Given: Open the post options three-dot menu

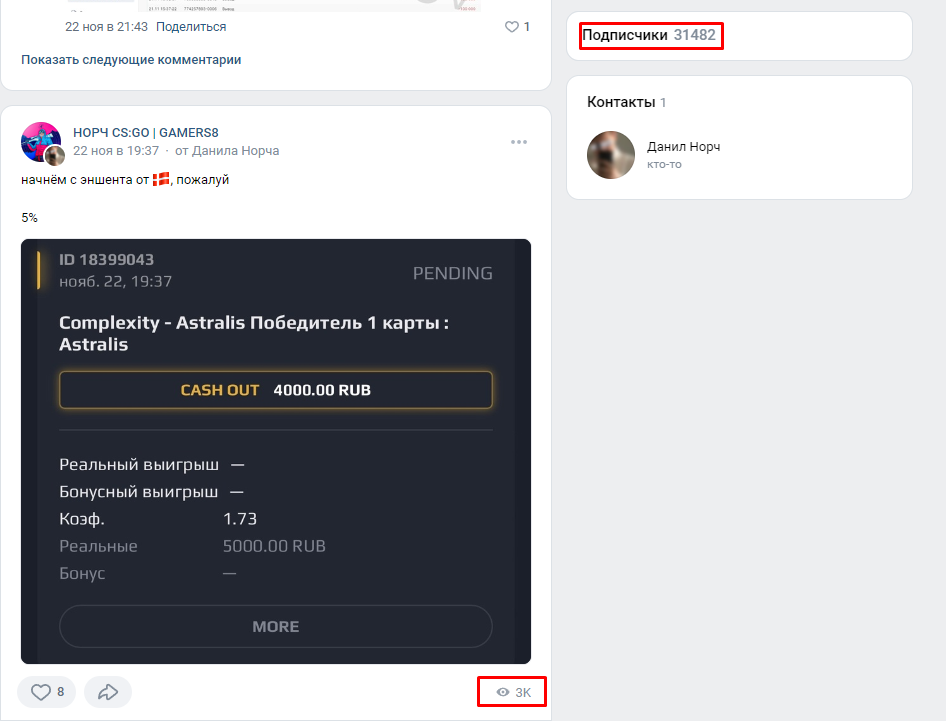Looking at the screenshot, I should tap(518, 142).
